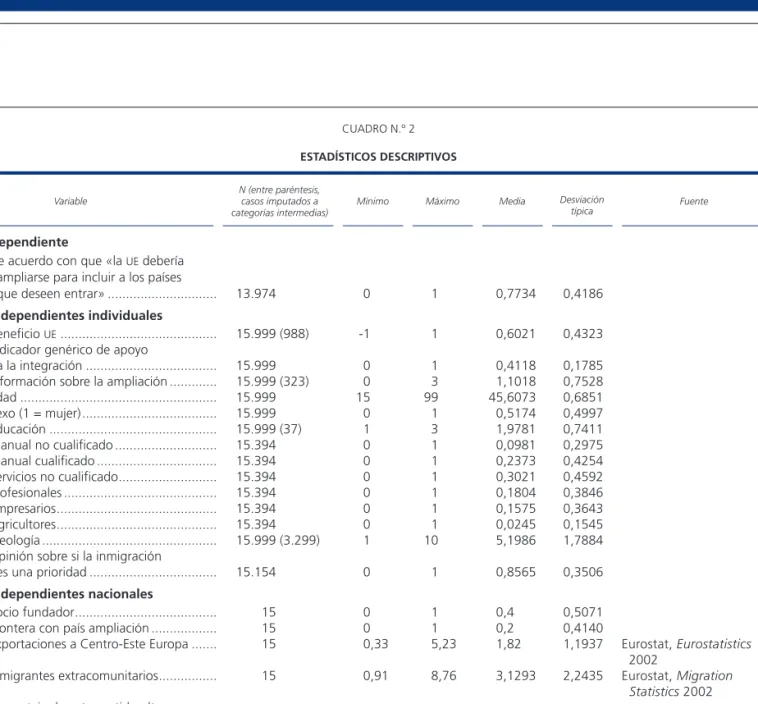Click the 'Fuente' column header
Image resolution: width=758 pixels, height=704 pixels.
click(x=694, y=201)
